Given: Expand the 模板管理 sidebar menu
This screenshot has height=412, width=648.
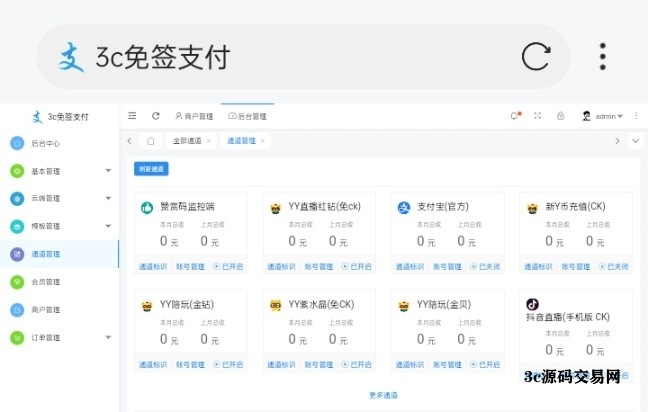Looking at the screenshot, I should [59, 226].
